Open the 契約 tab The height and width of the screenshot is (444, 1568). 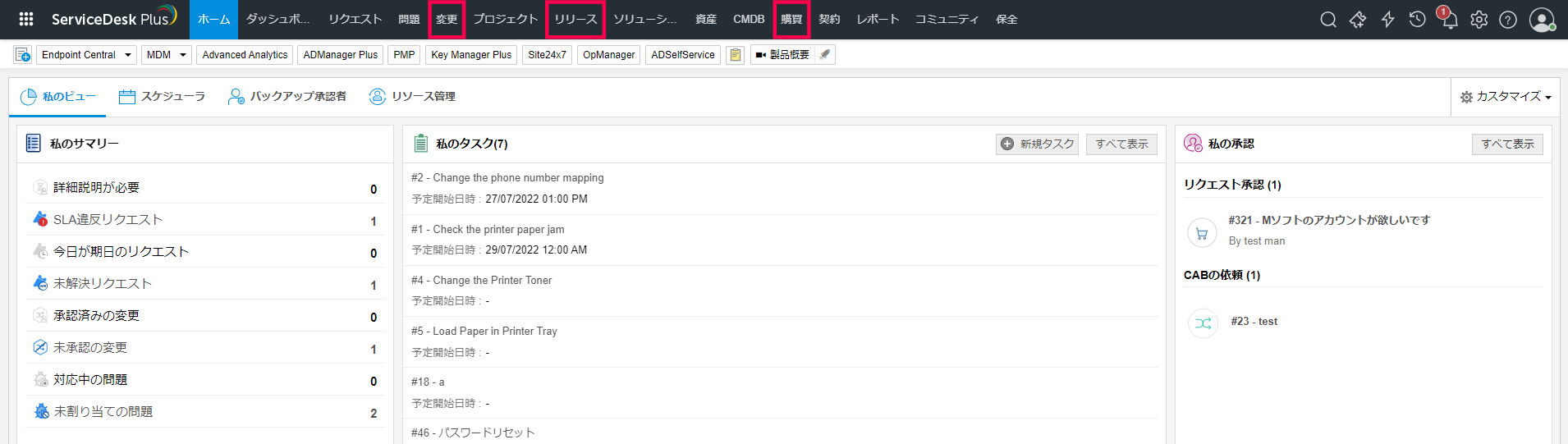click(x=829, y=20)
